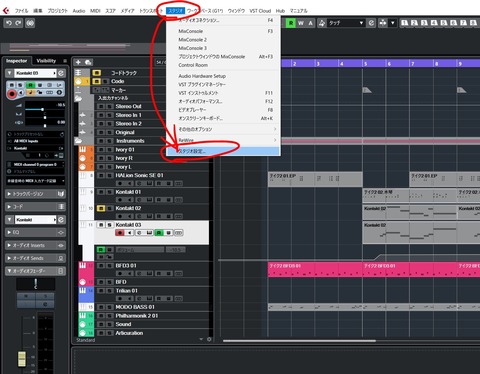This screenshot has width=480, height=374.
Task: Click record enable on Kontakt 03 track
Action: coord(120,233)
